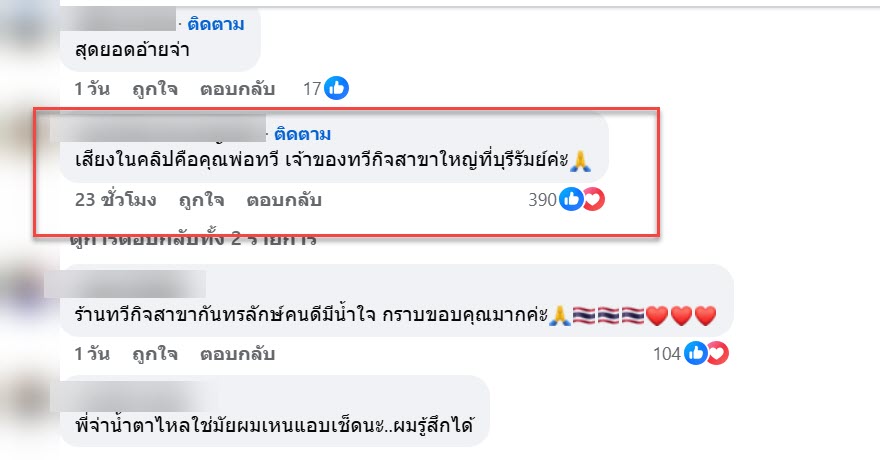Click the blue like icon beside 17
The height and width of the screenshot is (460, 880).
[x=337, y=88]
